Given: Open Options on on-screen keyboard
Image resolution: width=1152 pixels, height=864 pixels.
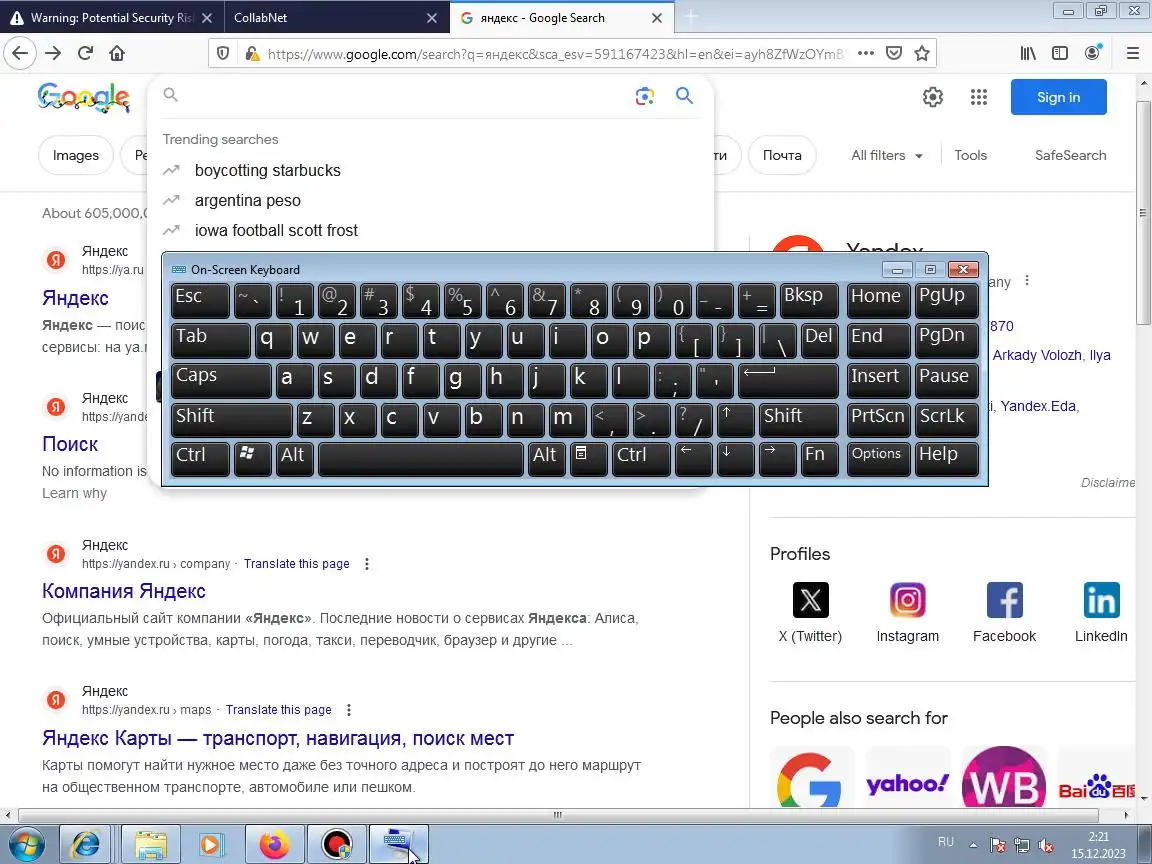Looking at the screenshot, I should (878, 459).
